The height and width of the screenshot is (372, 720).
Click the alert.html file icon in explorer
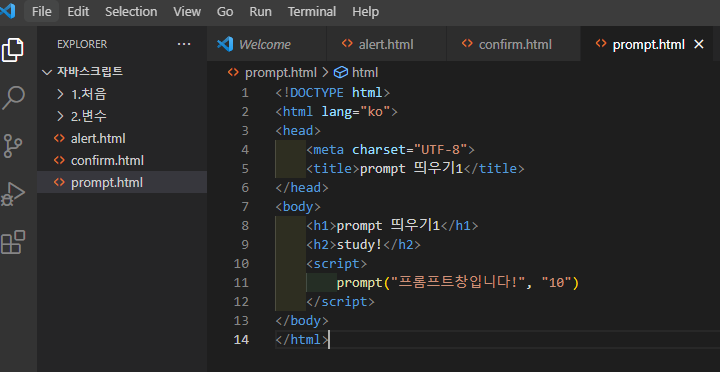pos(59,138)
